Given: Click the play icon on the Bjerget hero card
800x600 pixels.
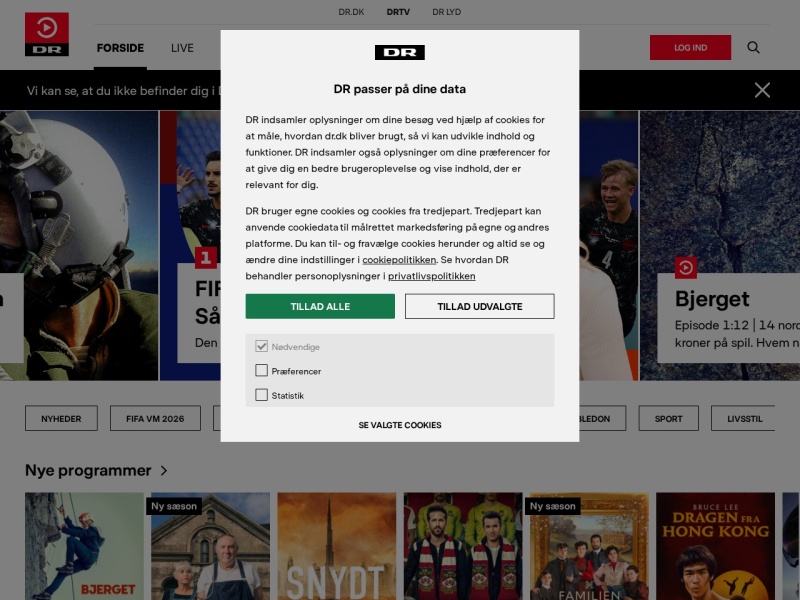Looking at the screenshot, I should click(686, 267).
